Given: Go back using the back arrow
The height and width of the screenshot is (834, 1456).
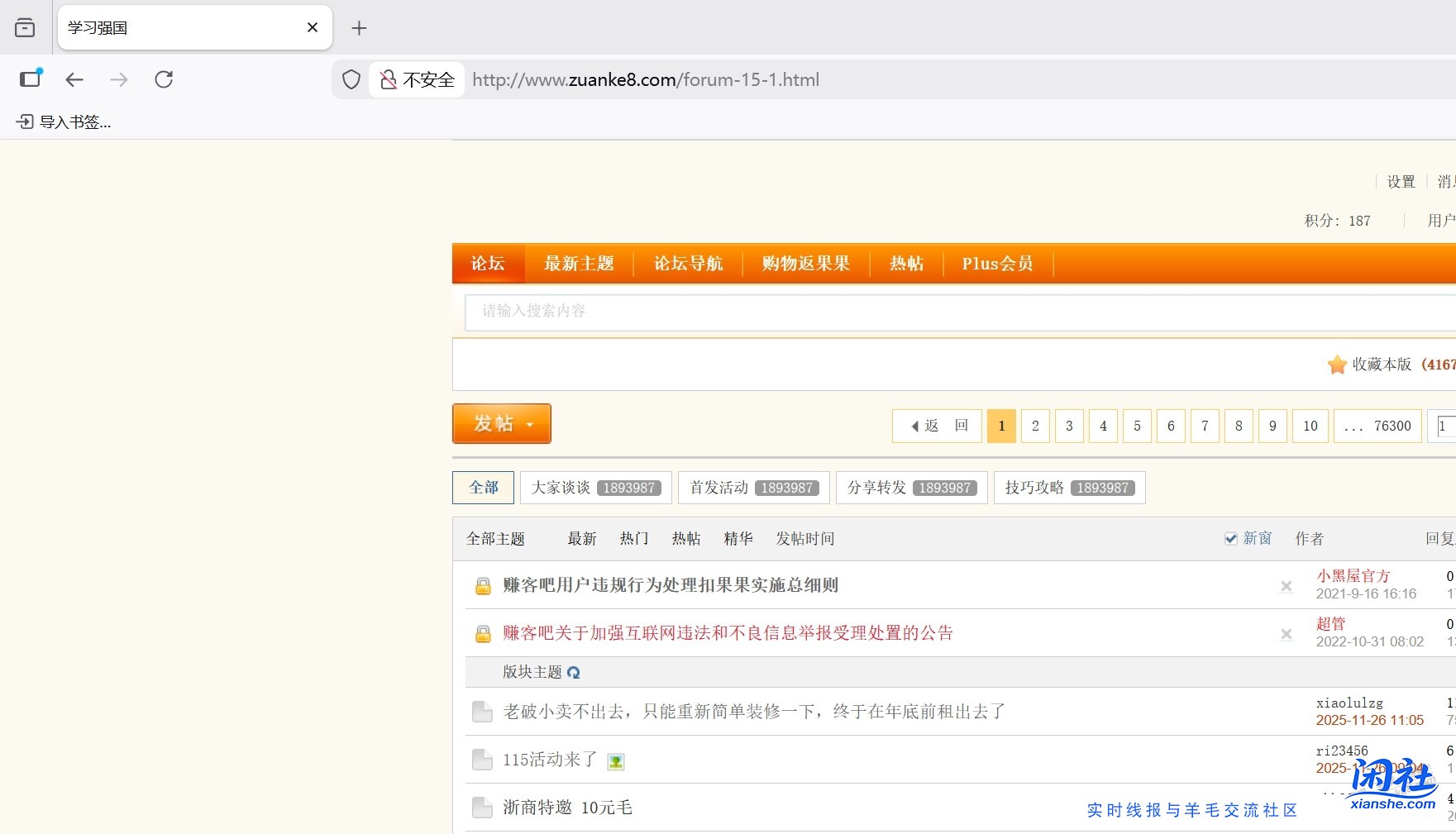Looking at the screenshot, I should pos(74,79).
